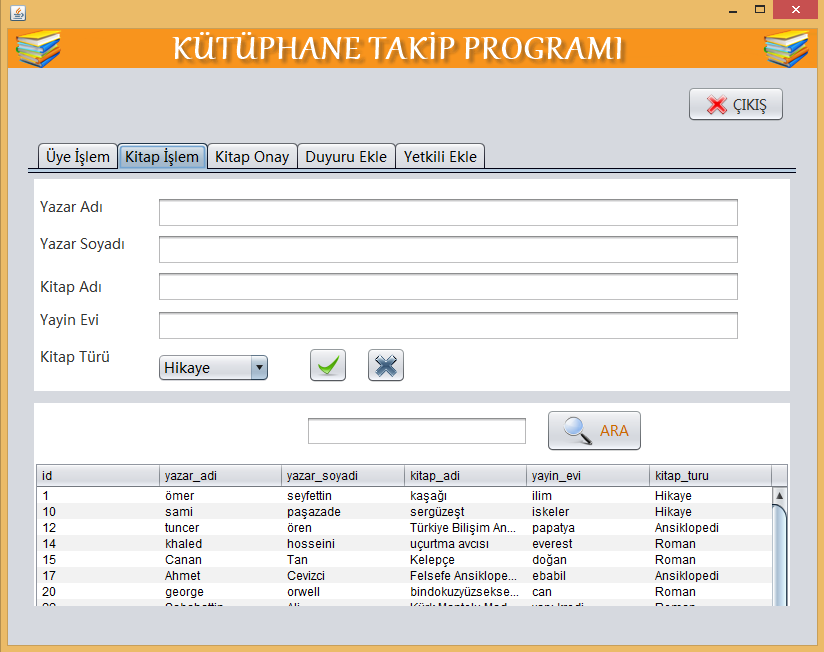Image resolution: width=824 pixels, height=652 pixels.
Task: Click the books icon on banner left
Action: [38, 48]
